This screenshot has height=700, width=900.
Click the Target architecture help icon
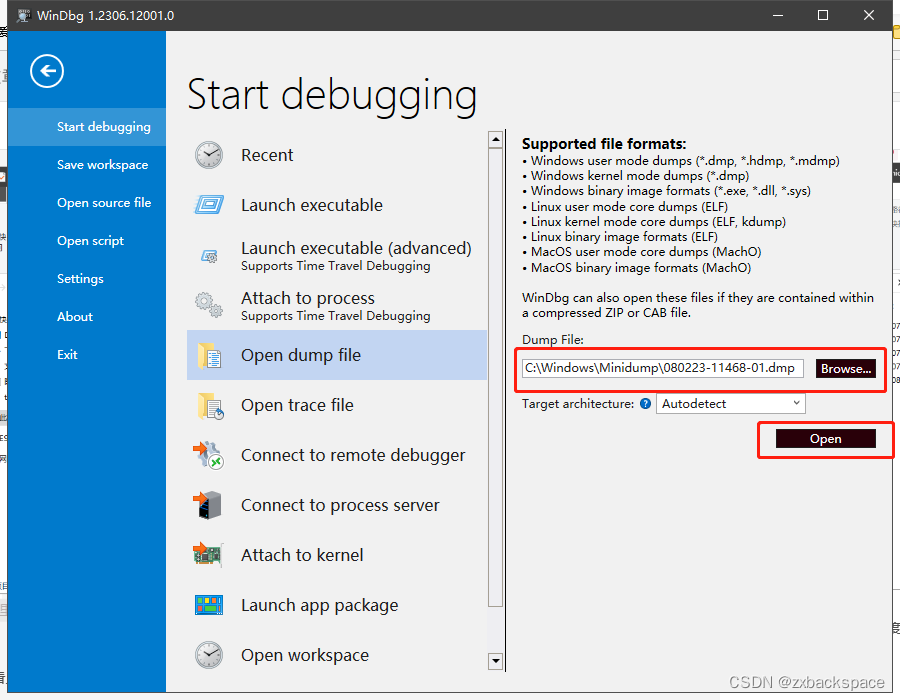(645, 404)
